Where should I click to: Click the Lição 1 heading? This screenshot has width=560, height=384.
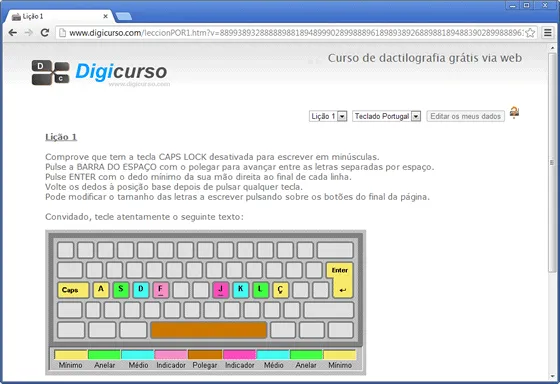click(61, 137)
